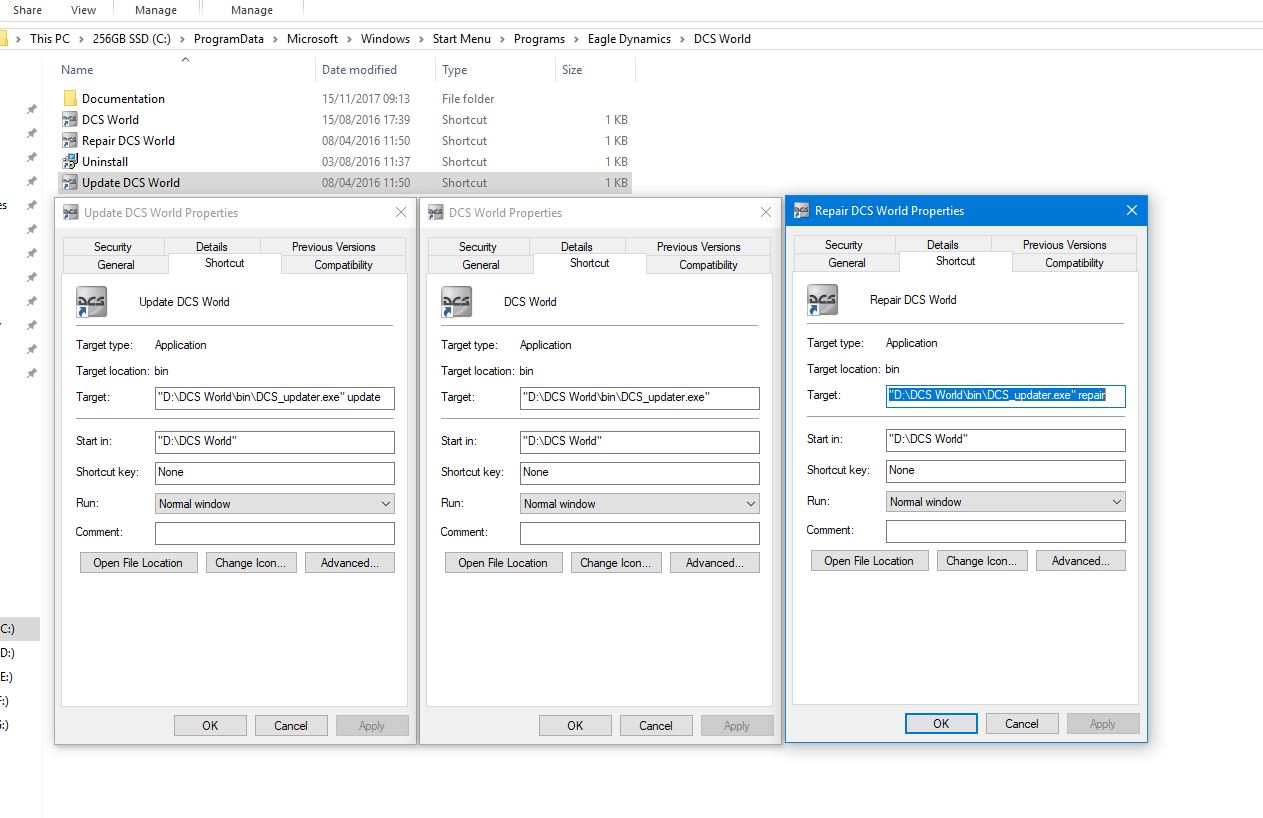
Task: Switch to Details tab in DCS World Properties
Action: point(577,247)
